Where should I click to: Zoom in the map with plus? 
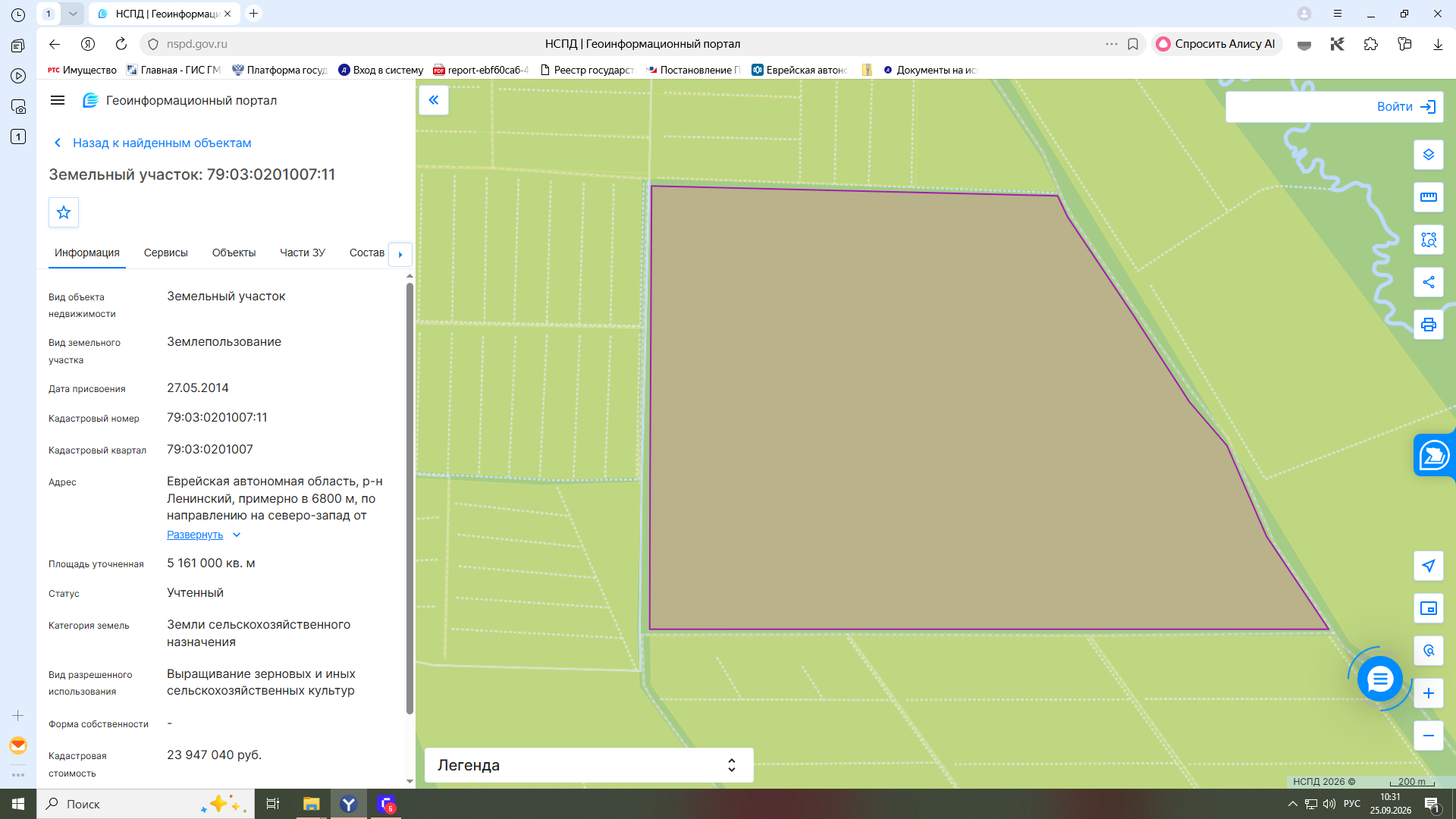point(1429,693)
